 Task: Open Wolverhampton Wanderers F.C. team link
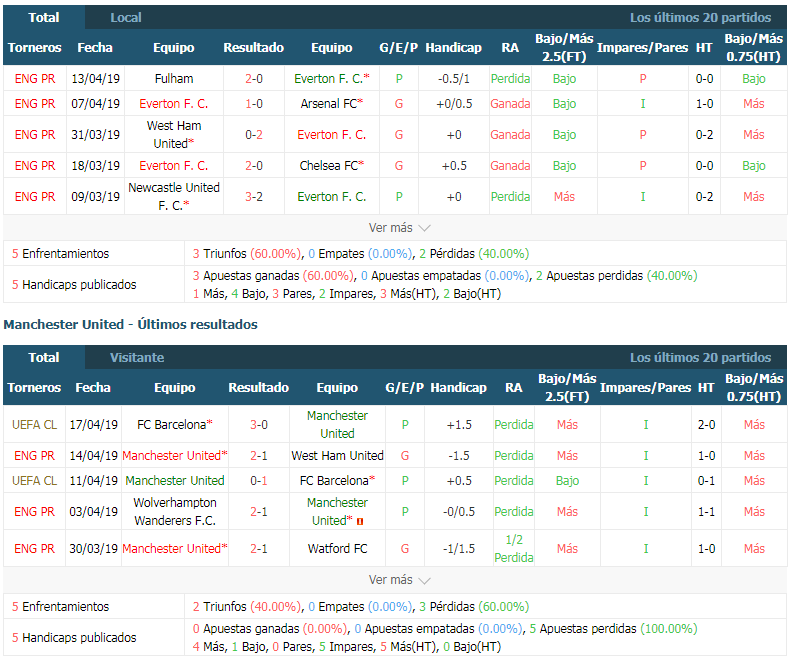[x=175, y=512]
